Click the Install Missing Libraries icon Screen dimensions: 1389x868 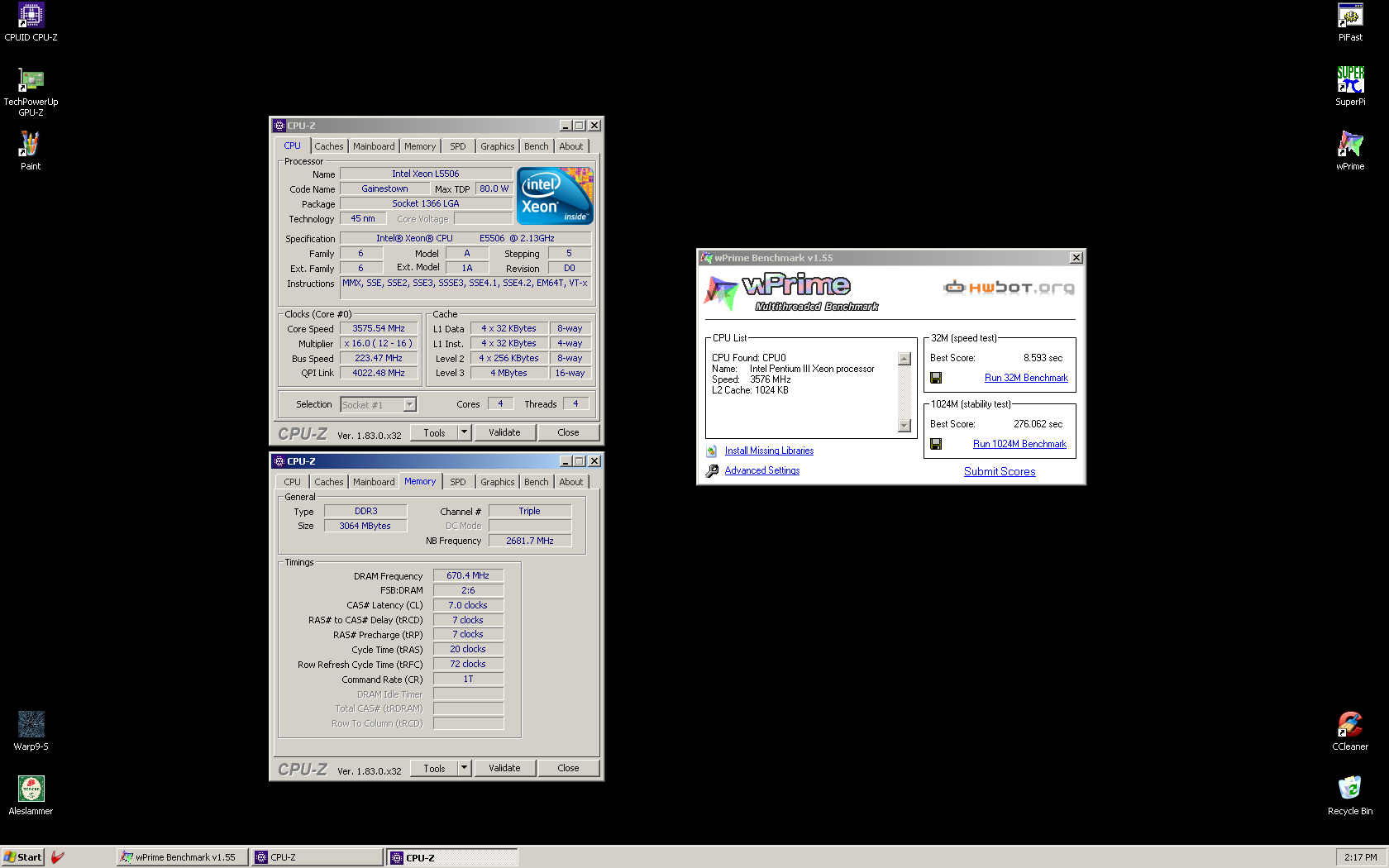(712, 451)
